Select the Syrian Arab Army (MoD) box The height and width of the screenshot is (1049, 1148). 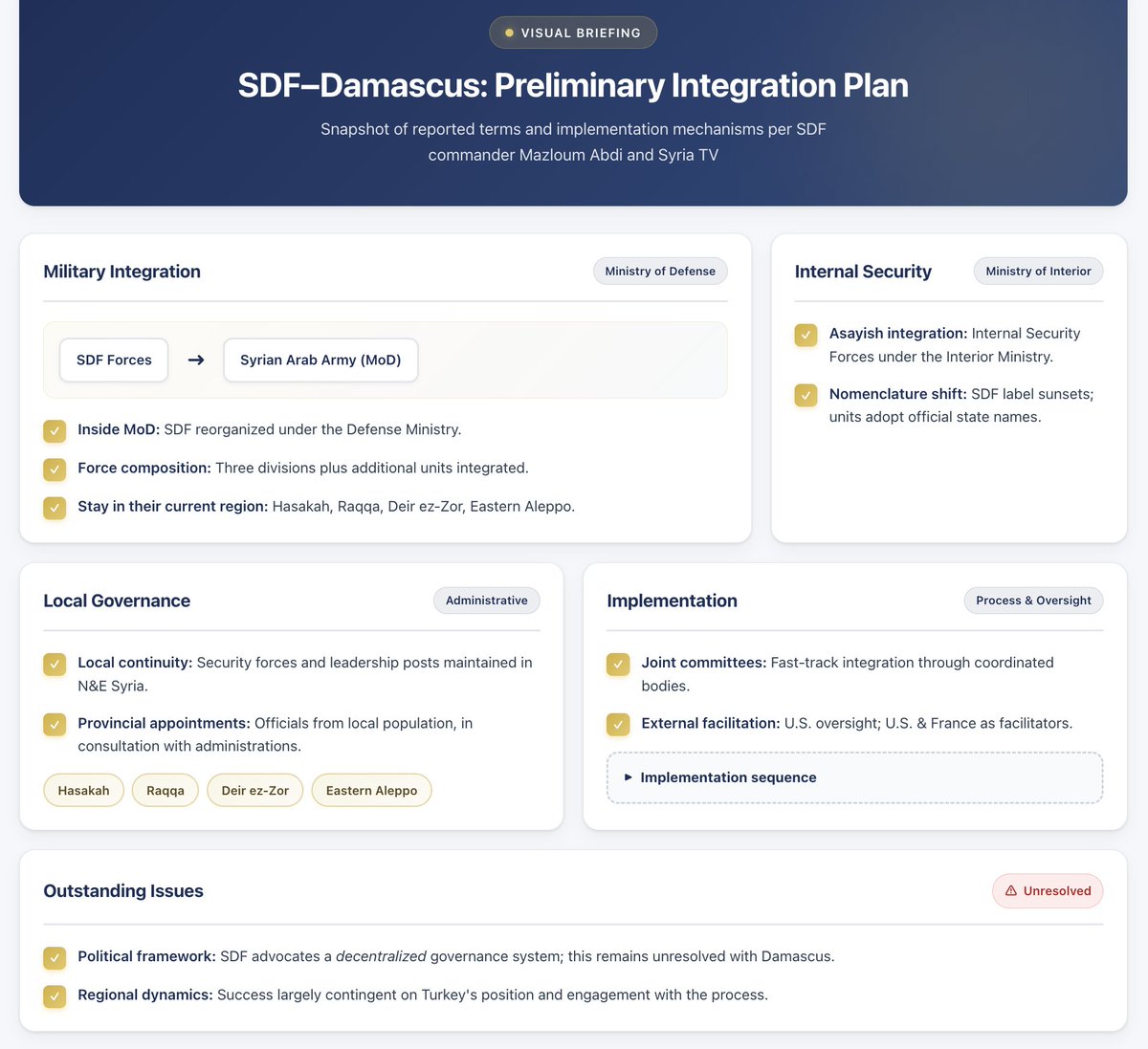pos(320,361)
